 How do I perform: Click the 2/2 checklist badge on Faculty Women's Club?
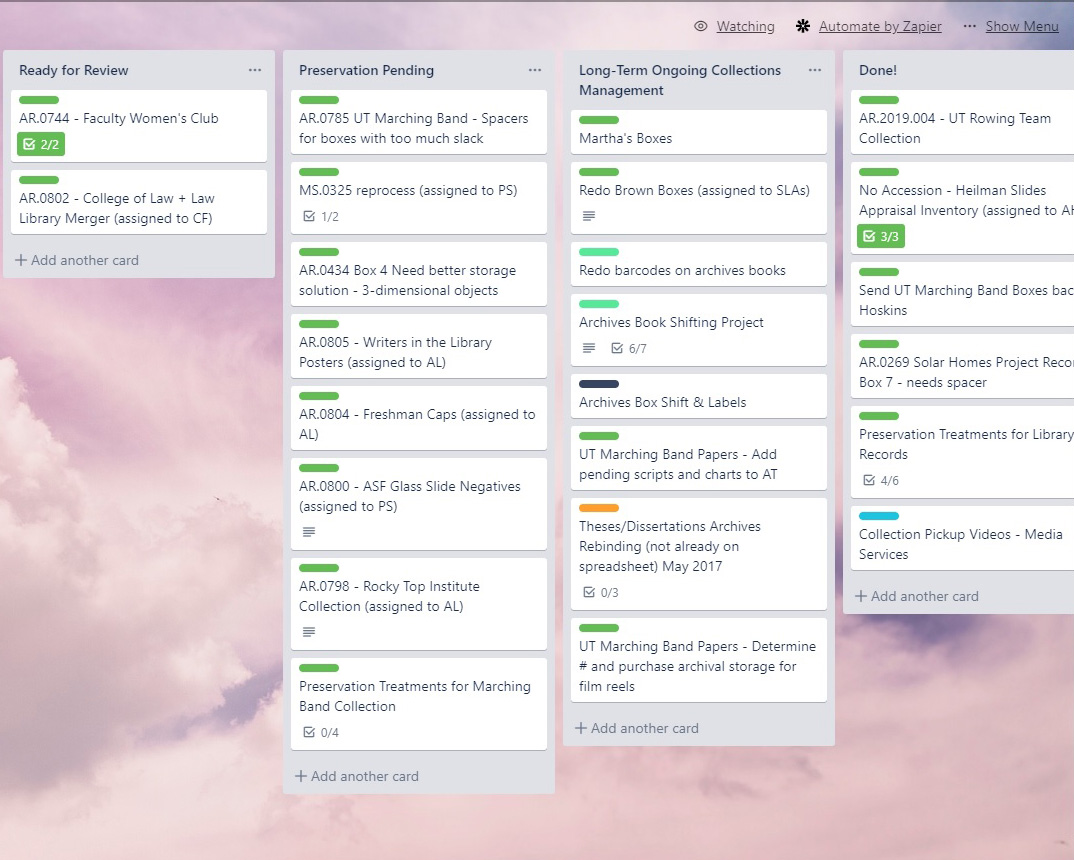[41, 144]
